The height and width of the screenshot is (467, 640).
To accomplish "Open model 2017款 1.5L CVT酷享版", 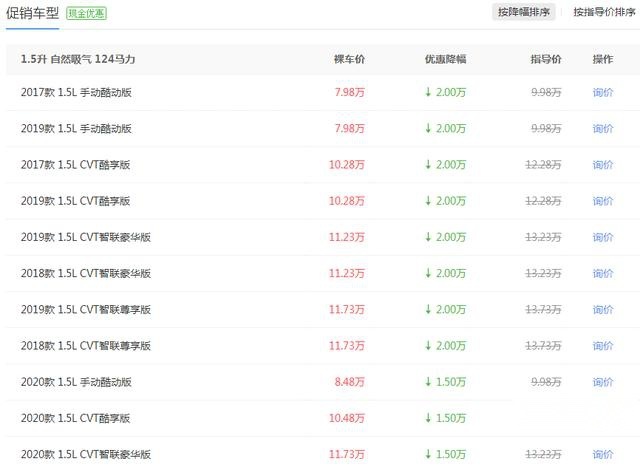I will point(76,165).
